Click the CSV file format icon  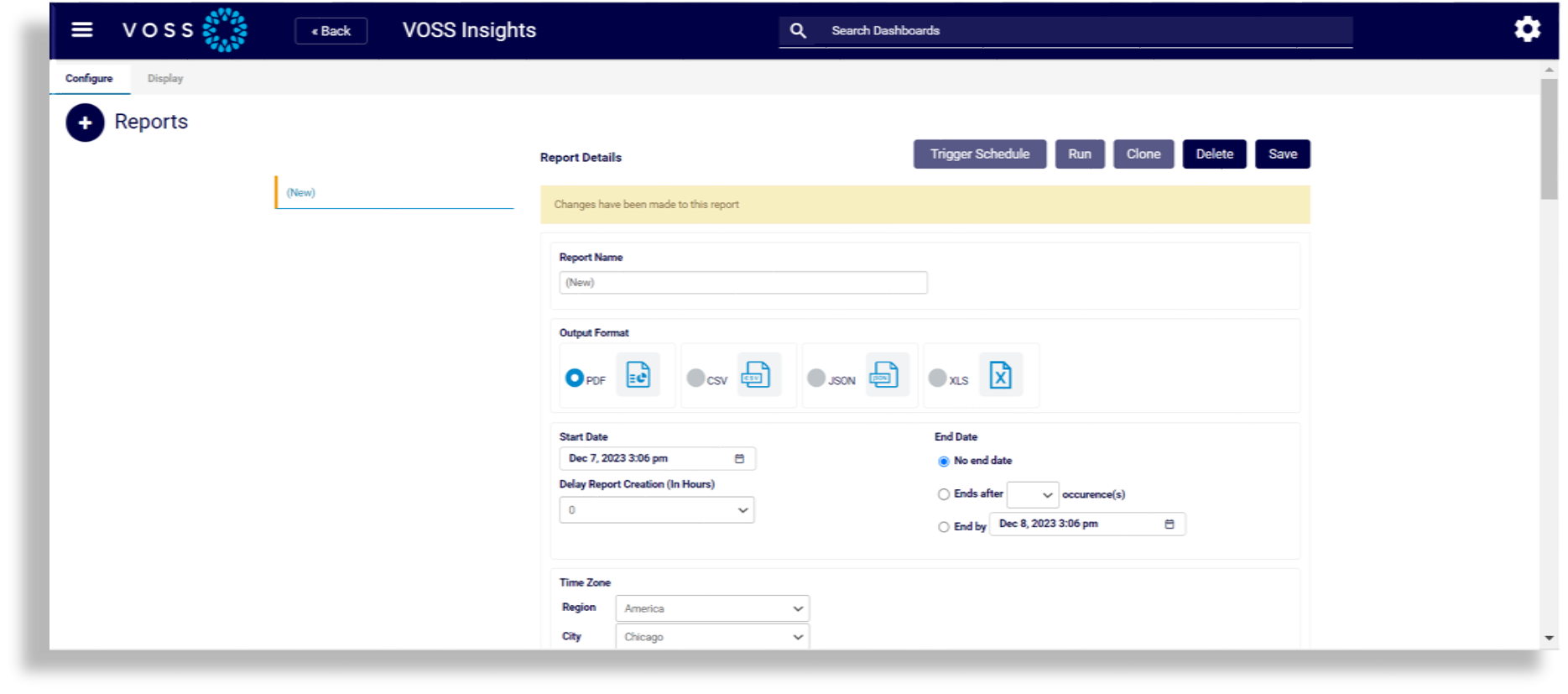tap(758, 374)
